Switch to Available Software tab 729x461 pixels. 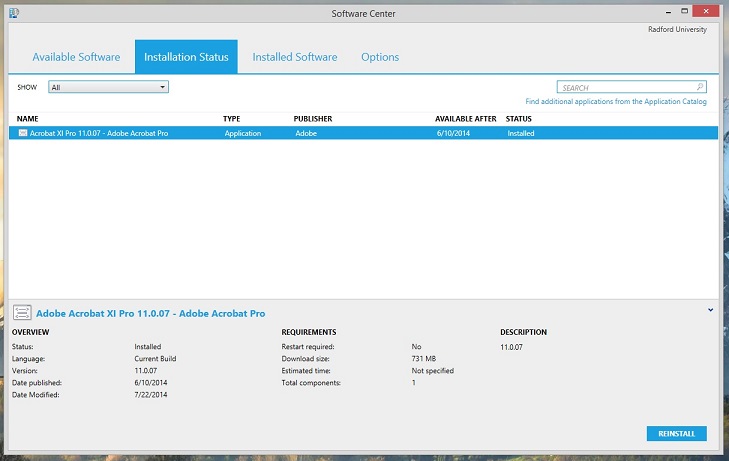[x=76, y=57]
